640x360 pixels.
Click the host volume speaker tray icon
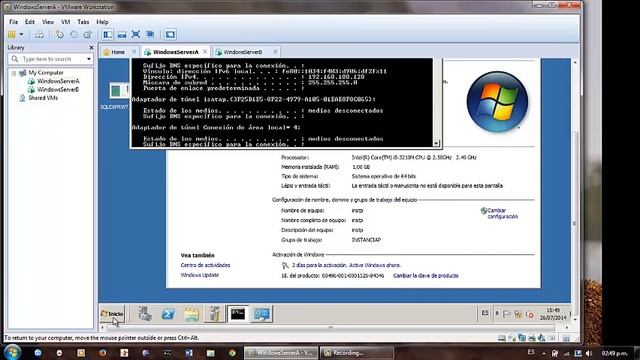click(589, 353)
